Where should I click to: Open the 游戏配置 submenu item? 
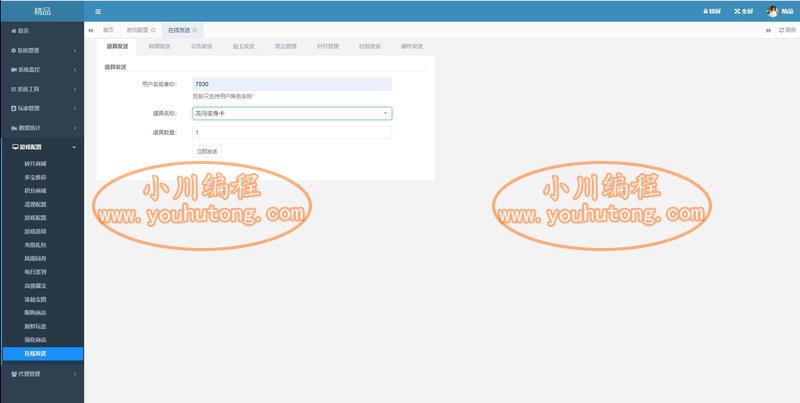tap(35, 218)
